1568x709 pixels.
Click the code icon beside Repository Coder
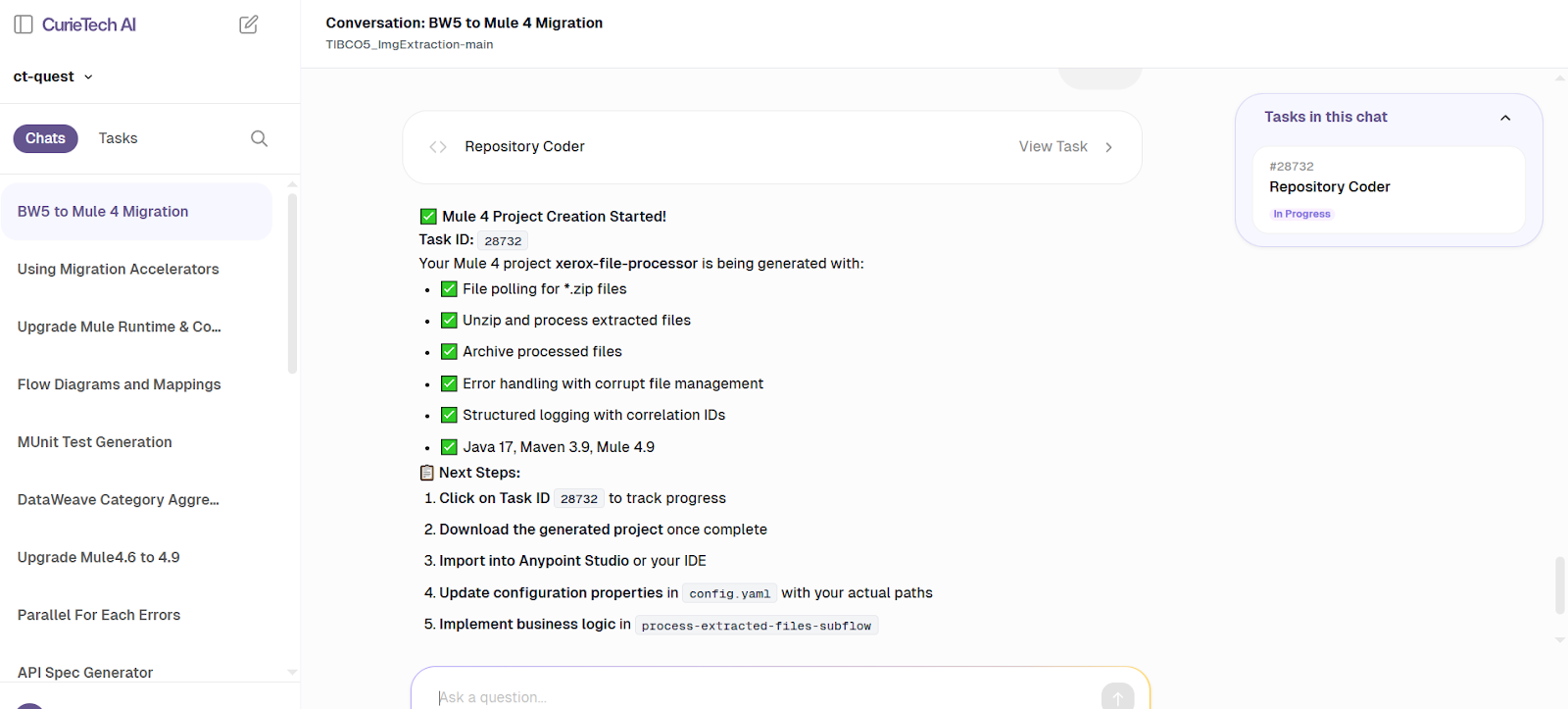437,146
